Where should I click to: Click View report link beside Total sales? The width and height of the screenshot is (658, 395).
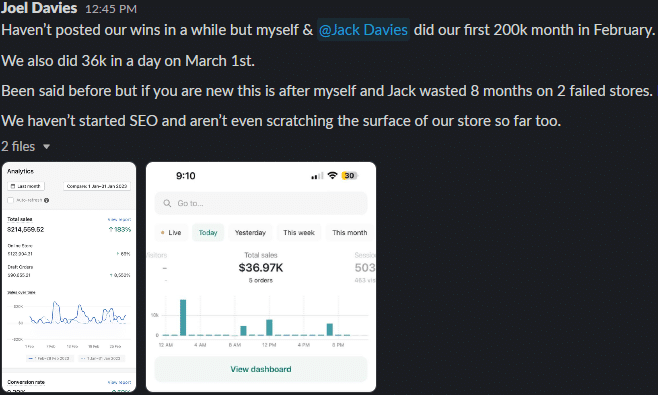coord(119,220)
